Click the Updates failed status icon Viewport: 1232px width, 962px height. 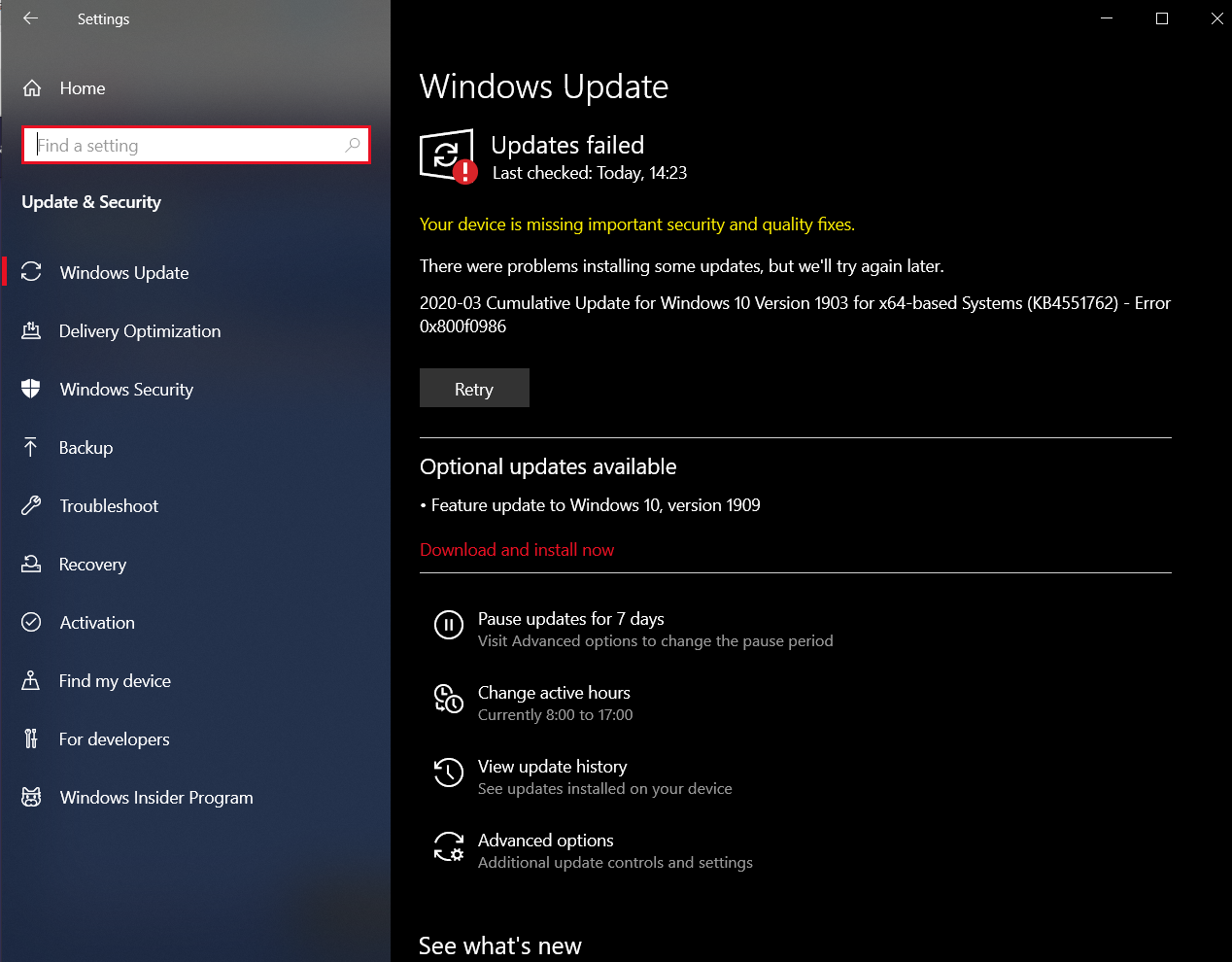tap(448, 155)
